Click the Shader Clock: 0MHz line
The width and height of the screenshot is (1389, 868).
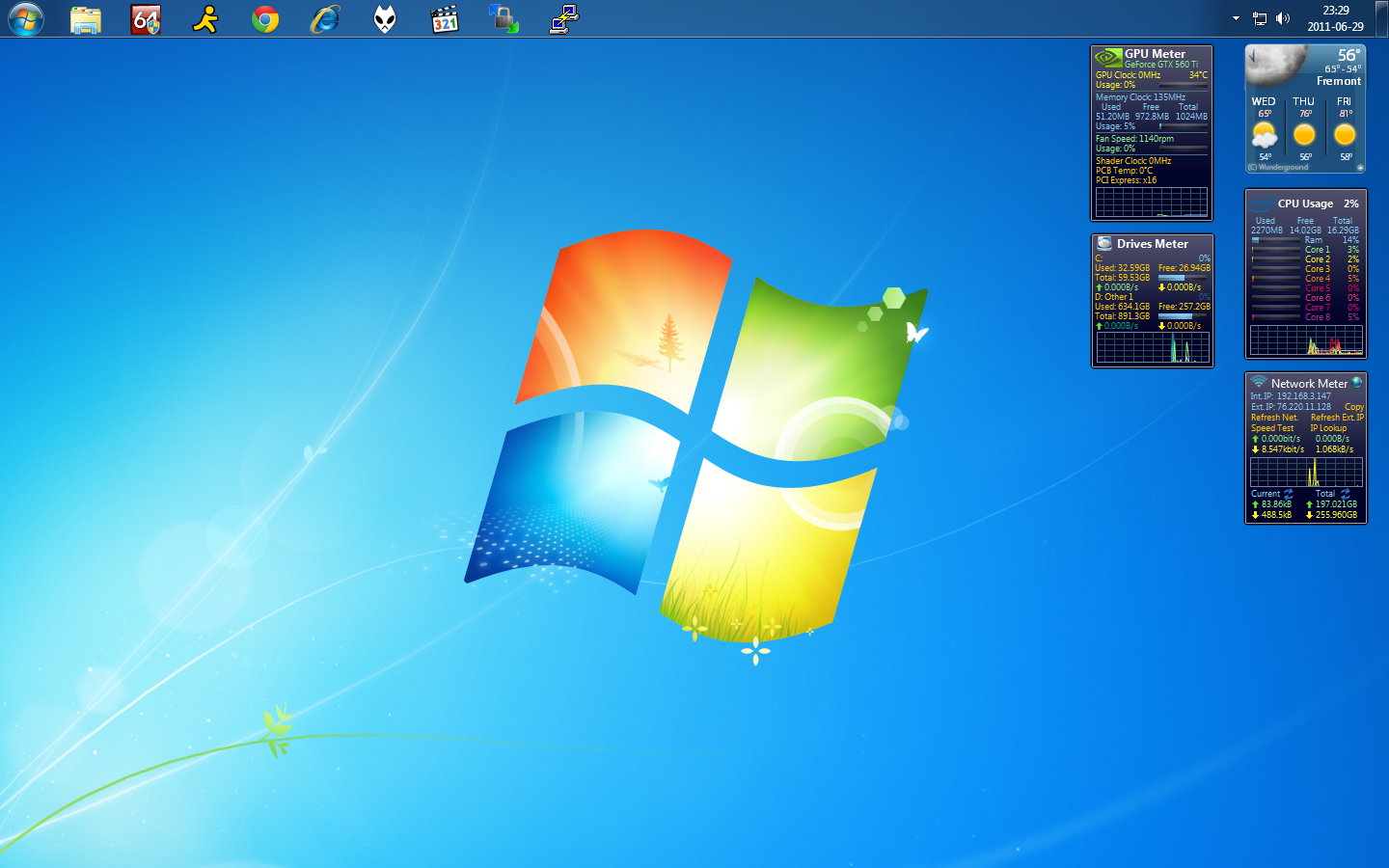click(1133, 161)
